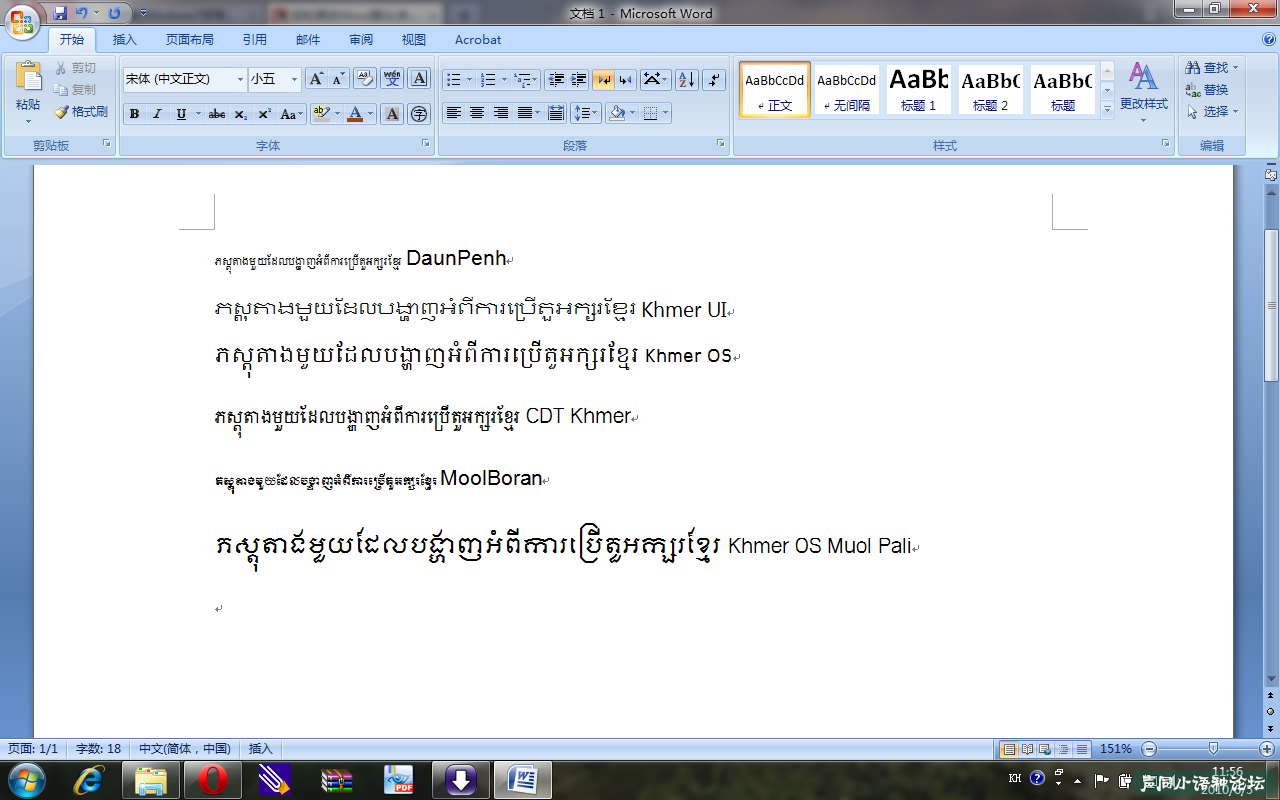
Task: Open Internet Explorer from the taskbar
Action: [x=90, y=779]
